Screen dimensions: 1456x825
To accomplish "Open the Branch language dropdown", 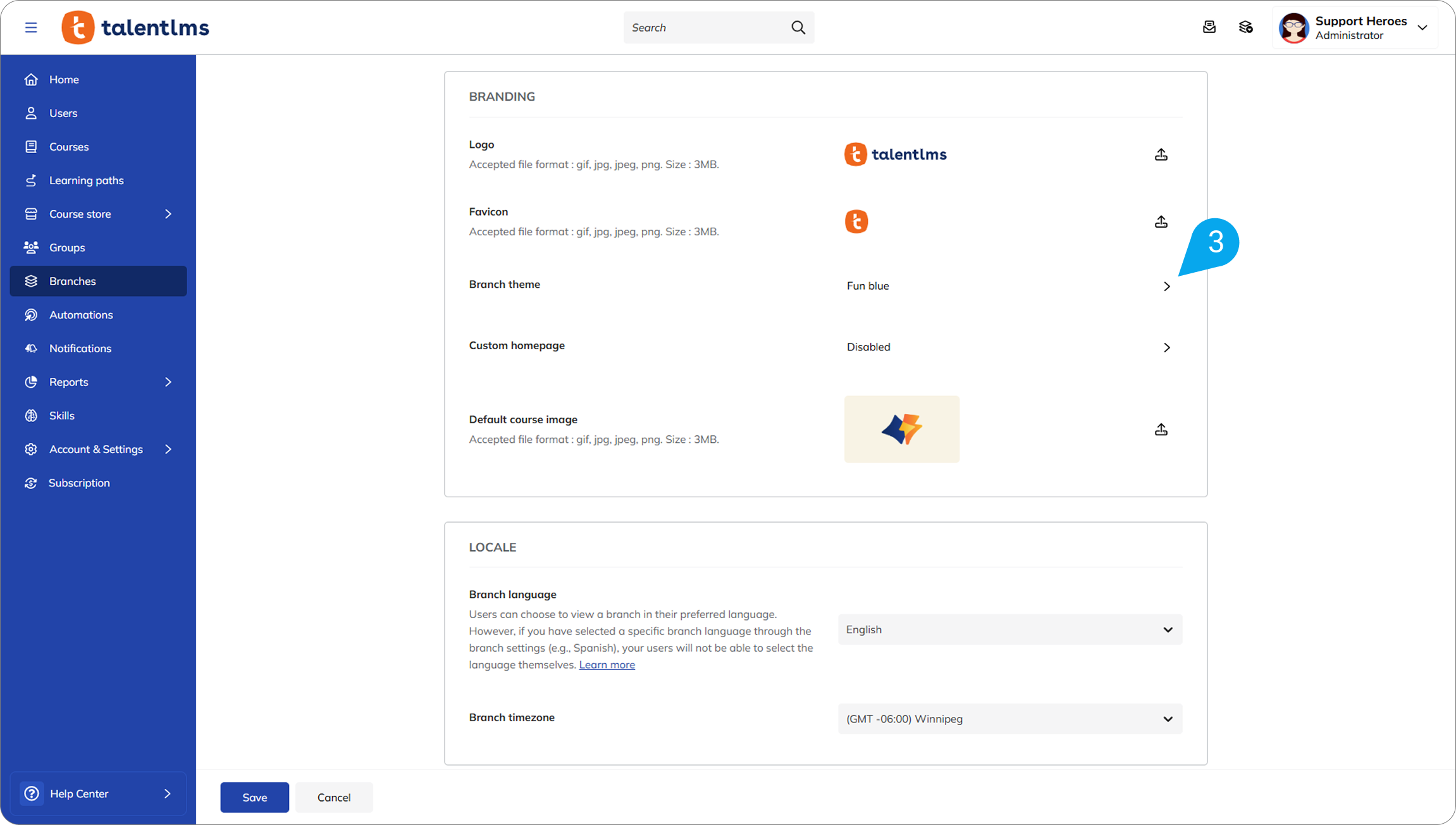I will point(1009,630).
